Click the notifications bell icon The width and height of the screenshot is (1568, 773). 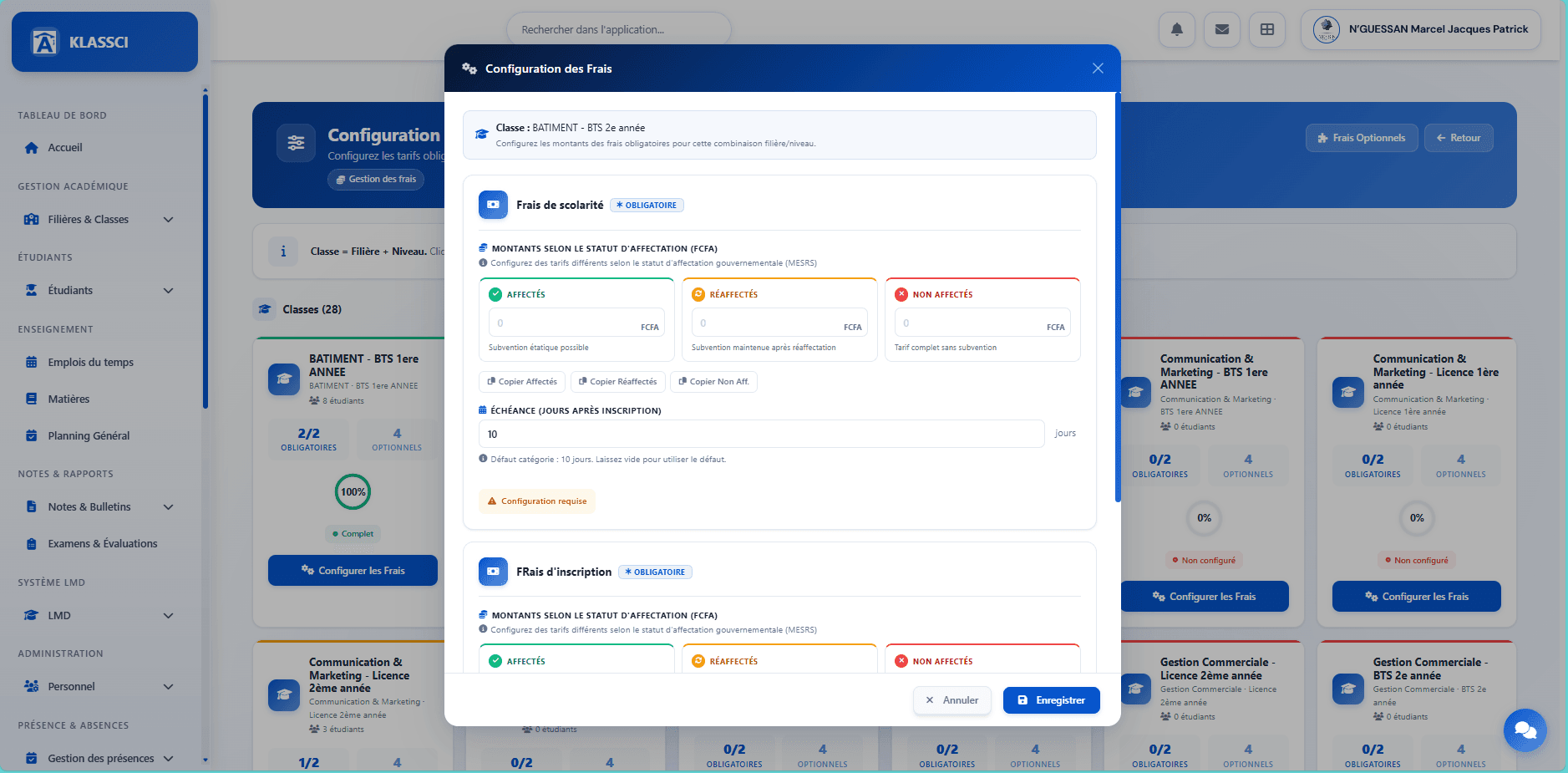[1176, 29]
